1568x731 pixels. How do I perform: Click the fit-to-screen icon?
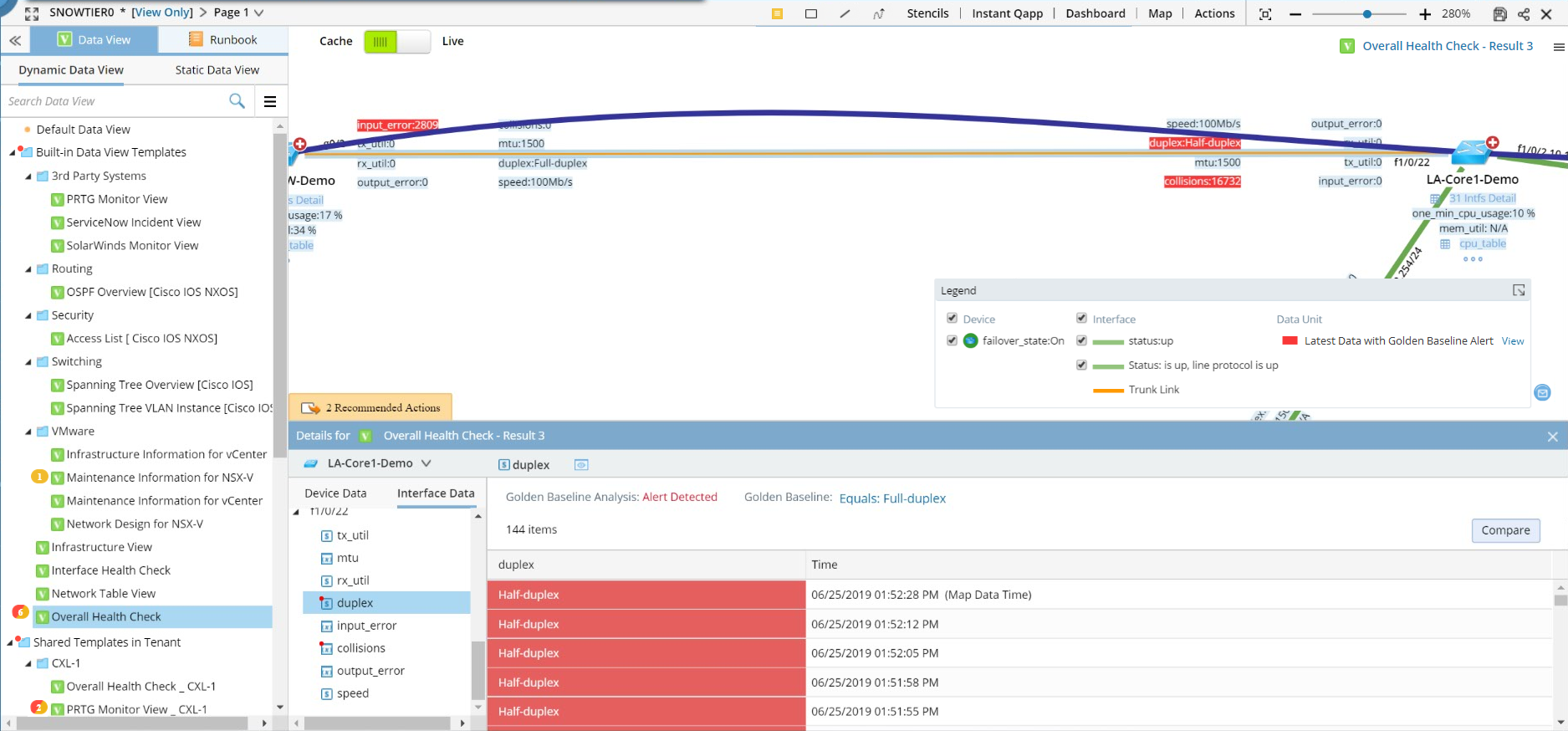pos(1265,14)
